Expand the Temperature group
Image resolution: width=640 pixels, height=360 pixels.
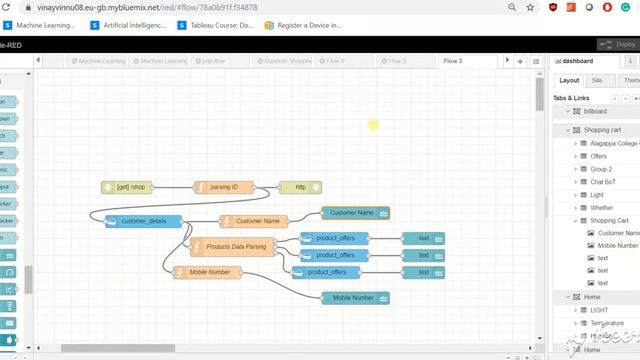click(x=576, y=323)
